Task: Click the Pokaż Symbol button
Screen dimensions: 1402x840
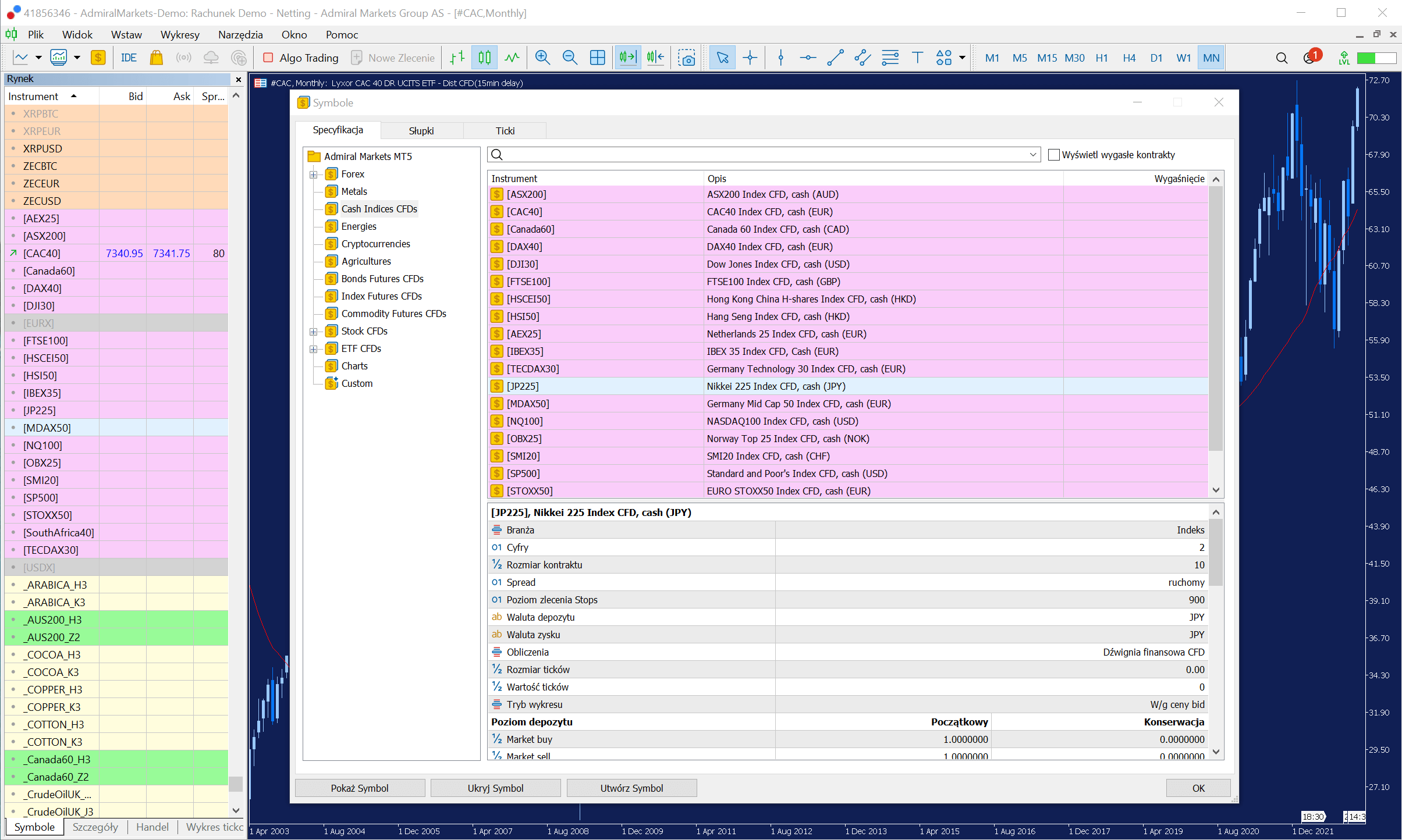Action: click(x=360, y=788)
